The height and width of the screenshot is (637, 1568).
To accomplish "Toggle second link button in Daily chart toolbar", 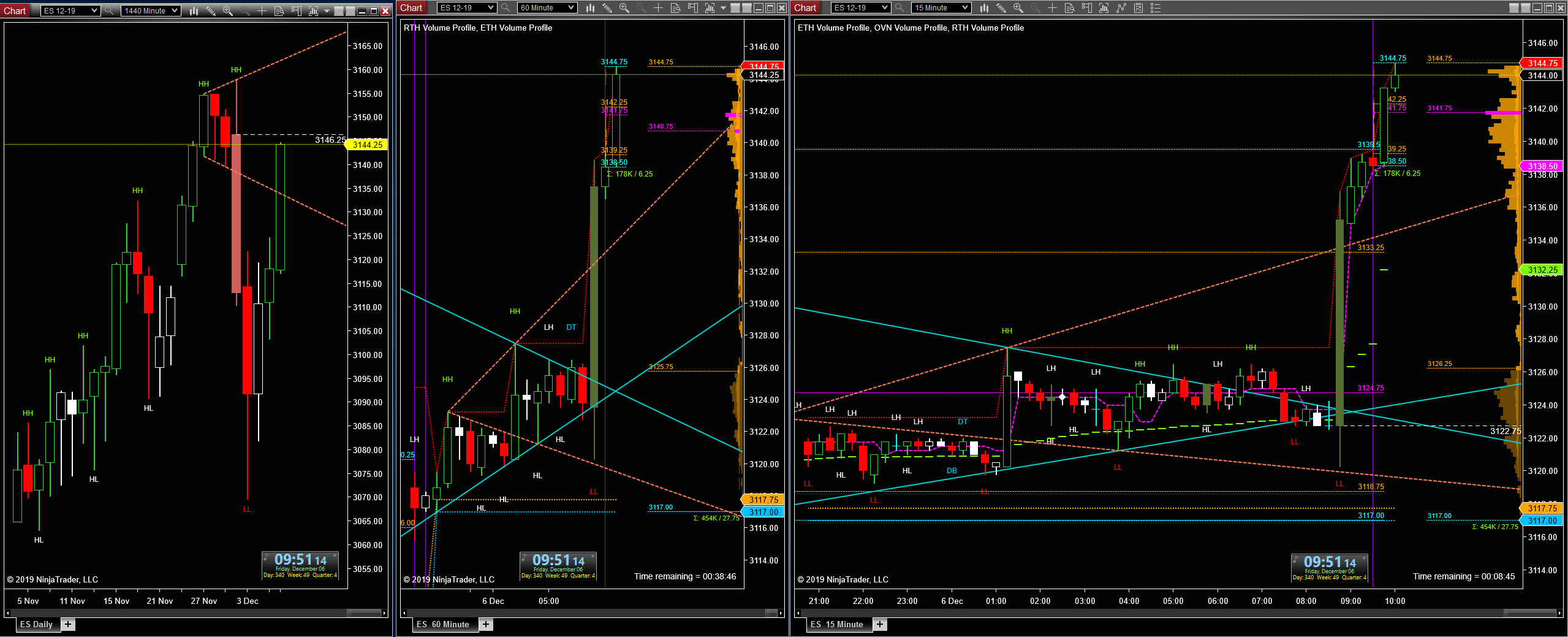I will pyautogui.click(x=350, y=11).
